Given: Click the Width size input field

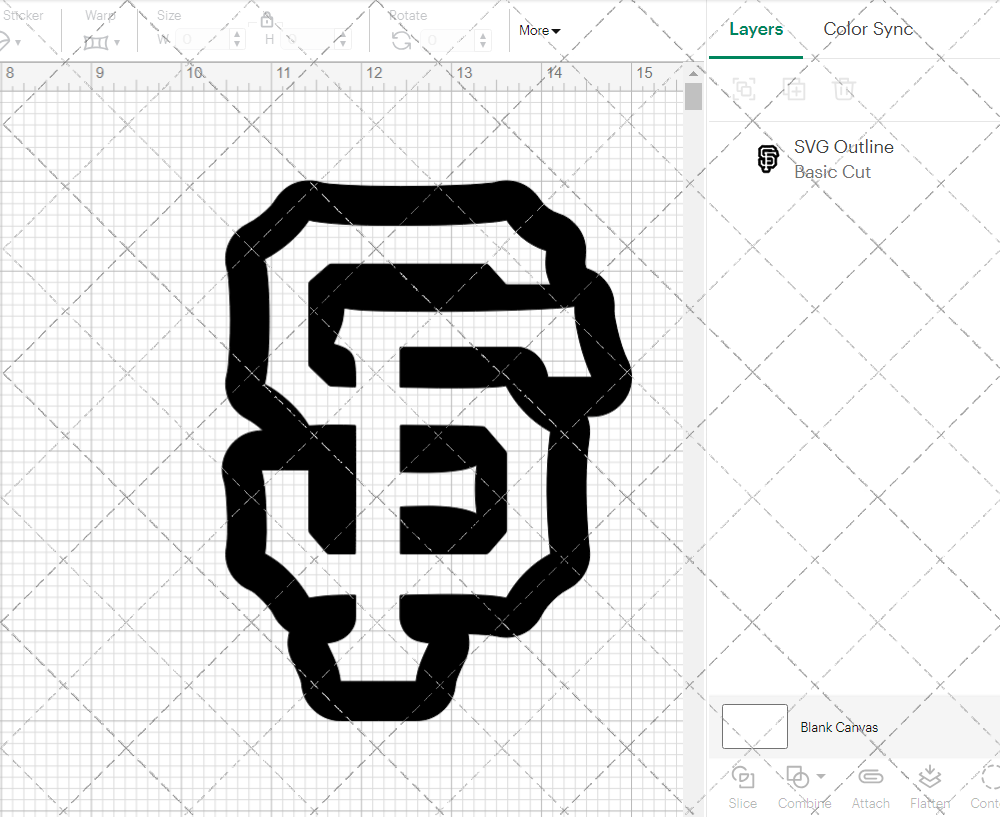Looking at the screenshot, I should coord(205,40).
